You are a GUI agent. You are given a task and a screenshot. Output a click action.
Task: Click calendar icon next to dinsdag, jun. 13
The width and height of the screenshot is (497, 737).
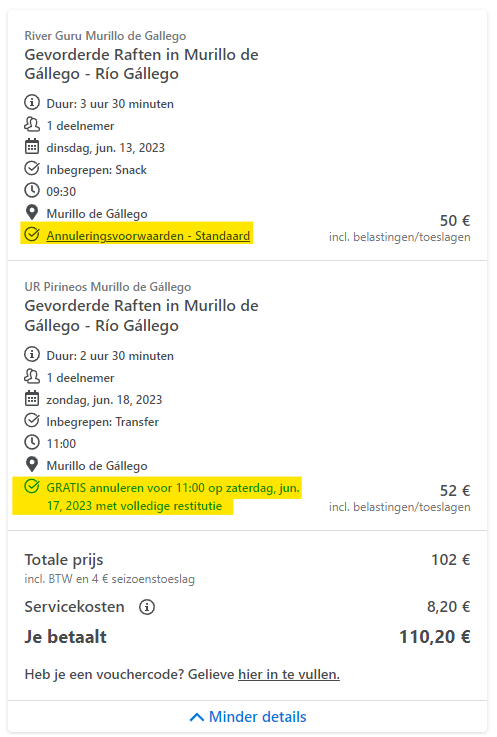pos(32,147)
